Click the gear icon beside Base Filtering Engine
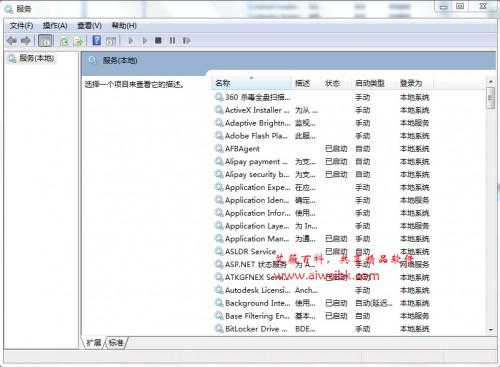 coord(219,316)
